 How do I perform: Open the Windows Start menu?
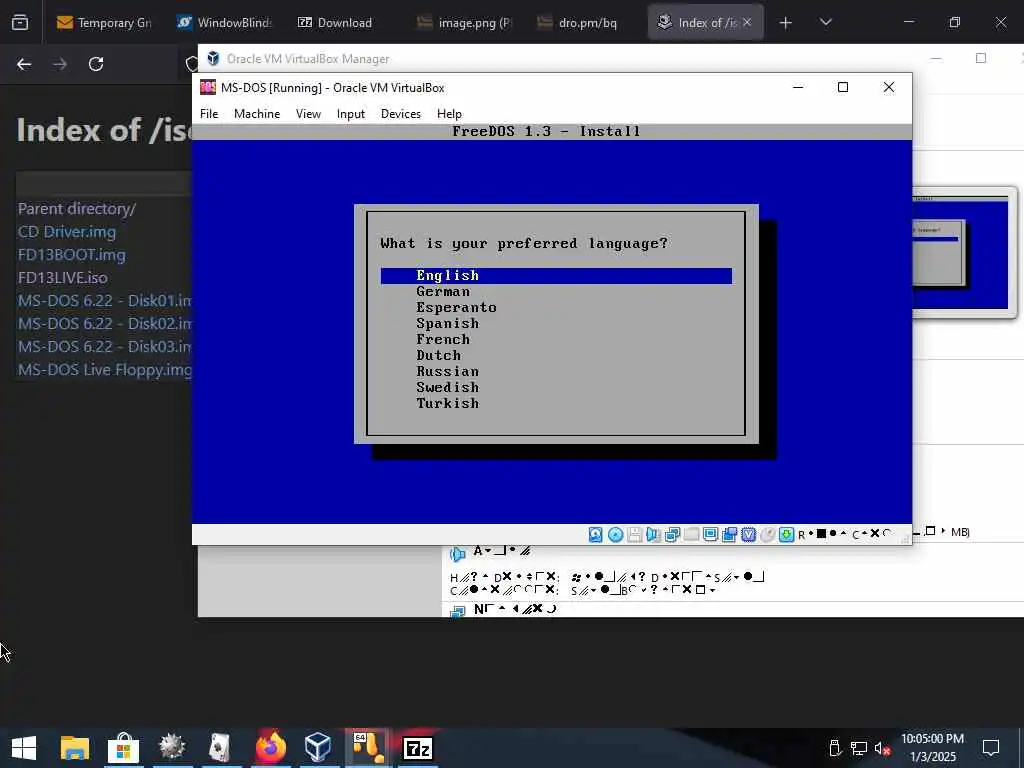tap(24, 748)
